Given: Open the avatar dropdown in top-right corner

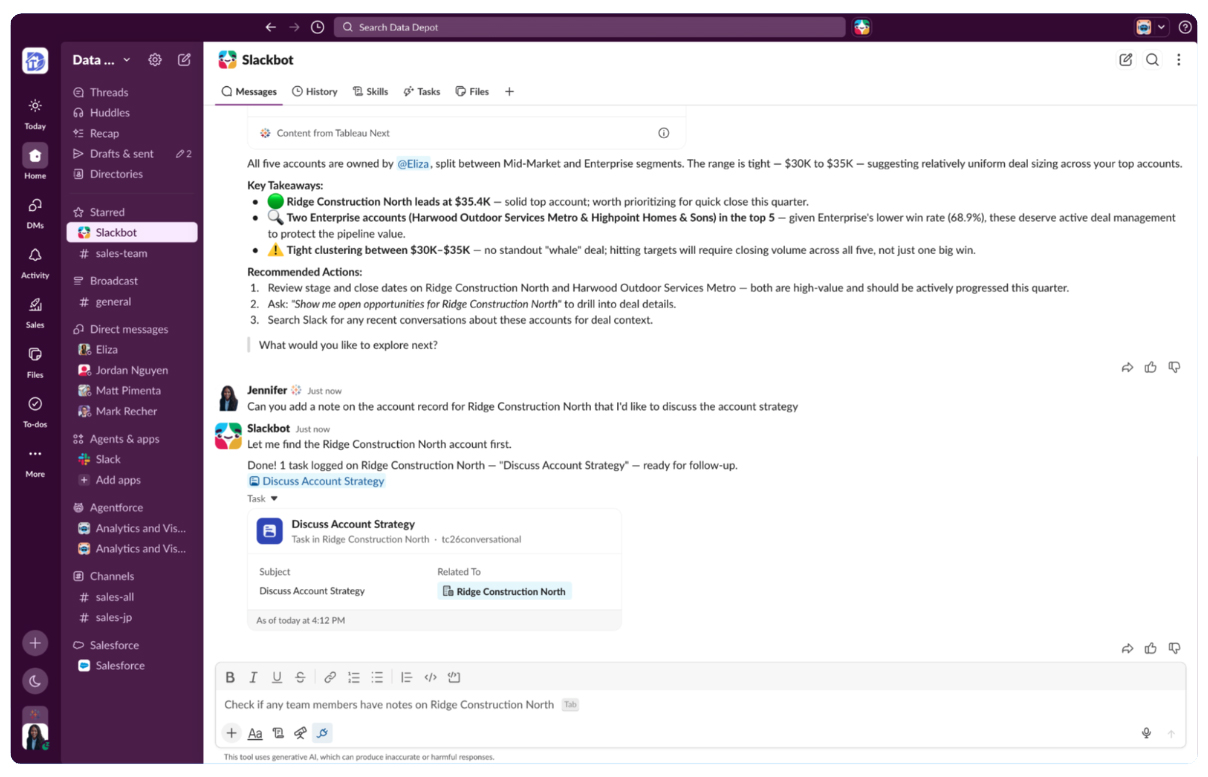Looking at the screenshot, I should (x=1150, y=27).
